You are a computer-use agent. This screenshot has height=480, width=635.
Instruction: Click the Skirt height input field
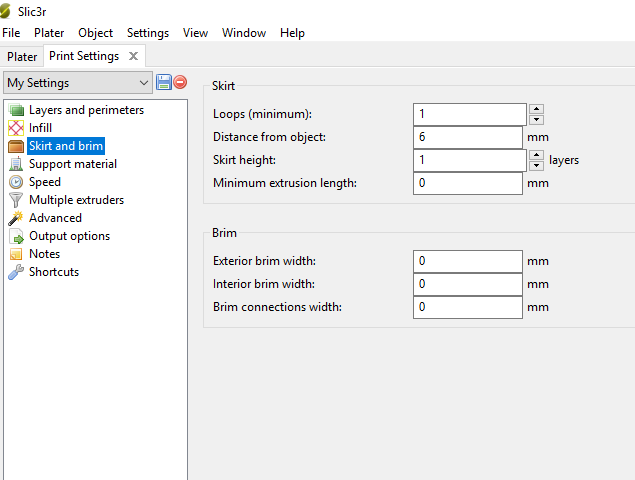pos(470,160)
